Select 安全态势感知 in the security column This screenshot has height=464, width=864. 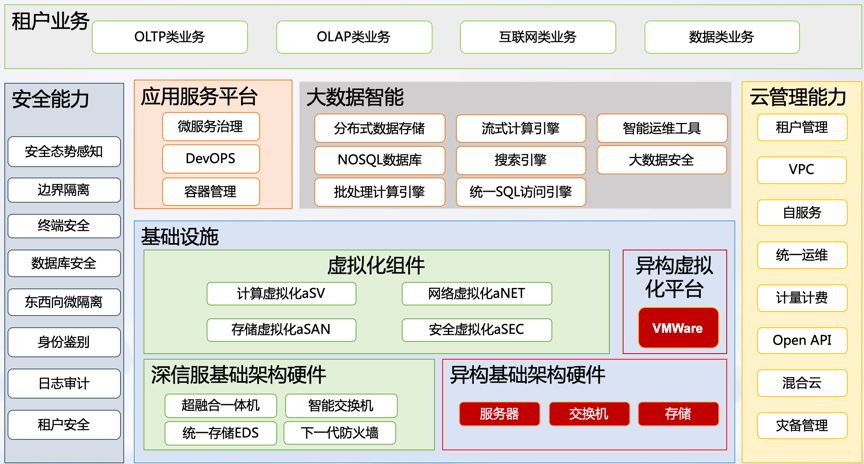click(64, 152)
